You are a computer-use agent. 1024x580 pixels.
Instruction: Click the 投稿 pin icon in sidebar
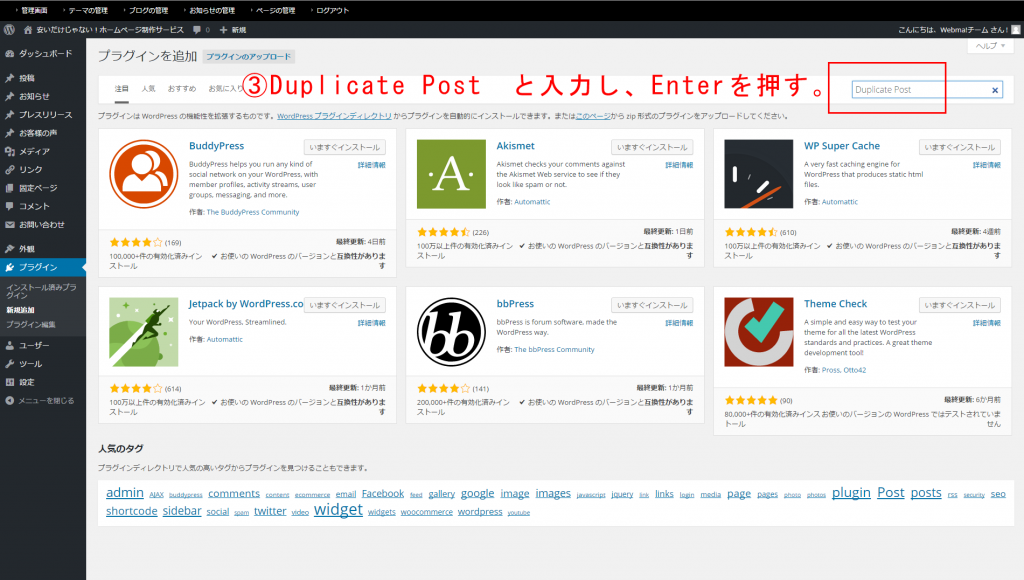pos(10,78)
